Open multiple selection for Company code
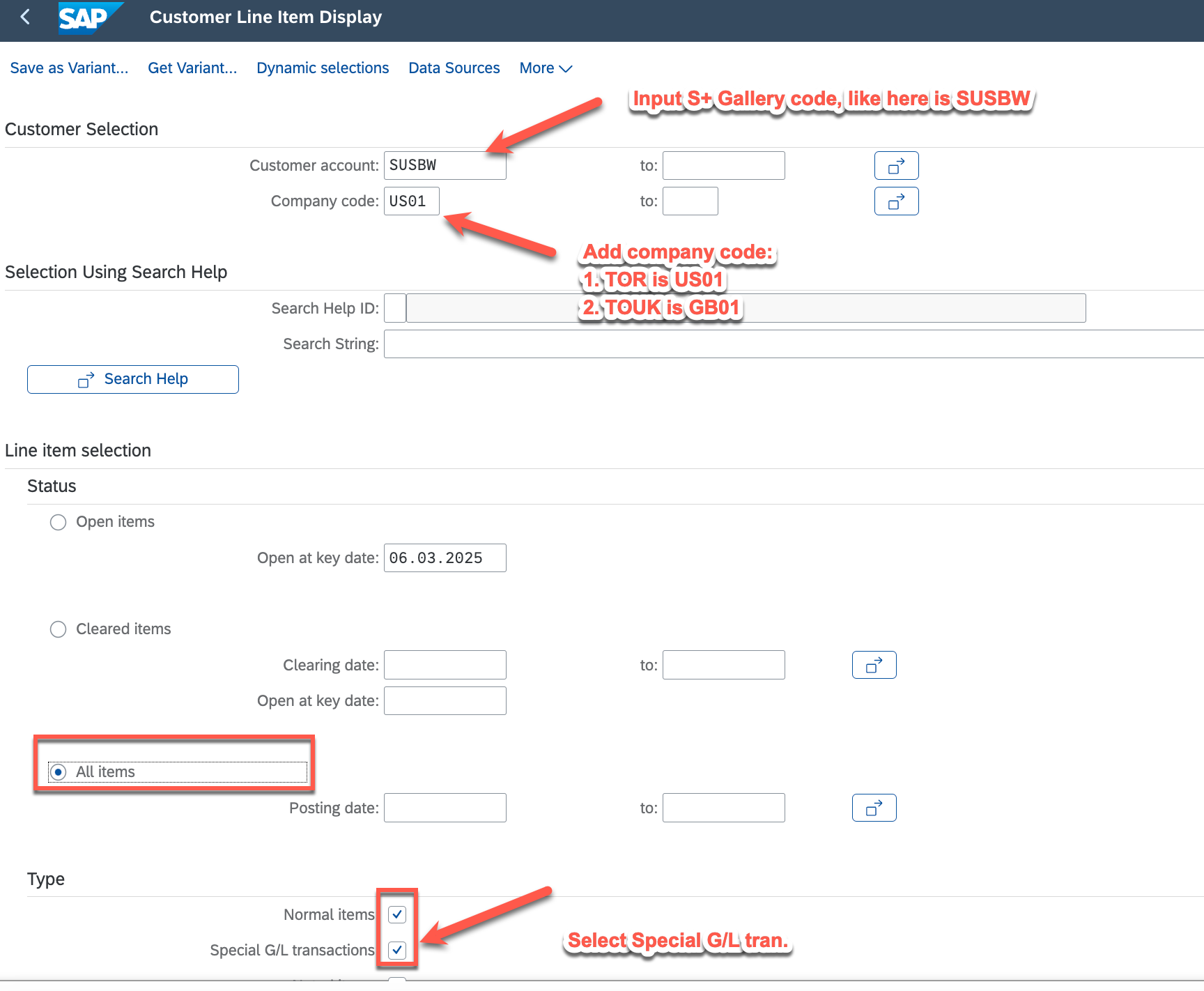 [896, 201]
